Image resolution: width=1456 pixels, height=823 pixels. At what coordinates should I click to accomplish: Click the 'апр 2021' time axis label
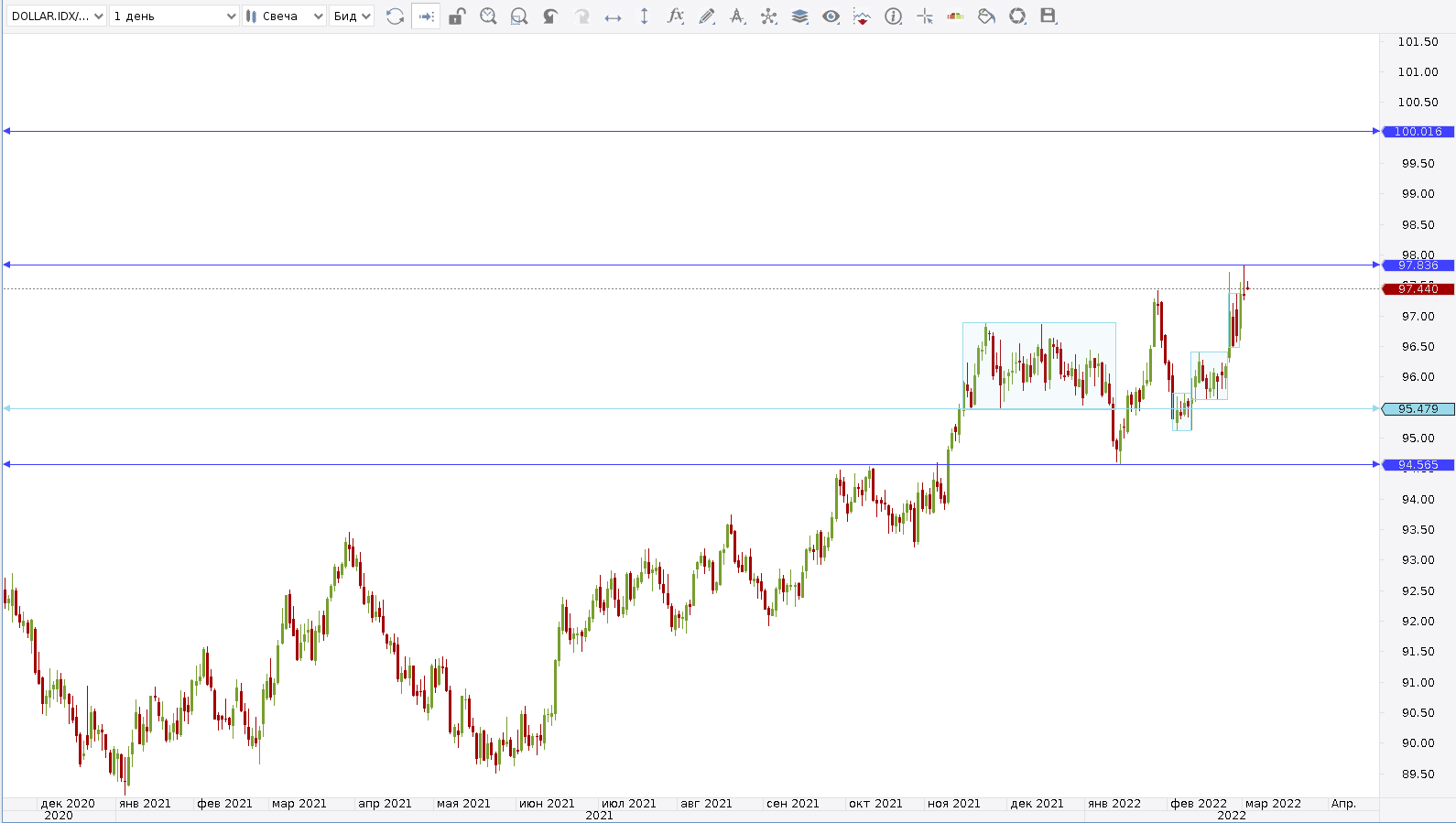(385, 804)
